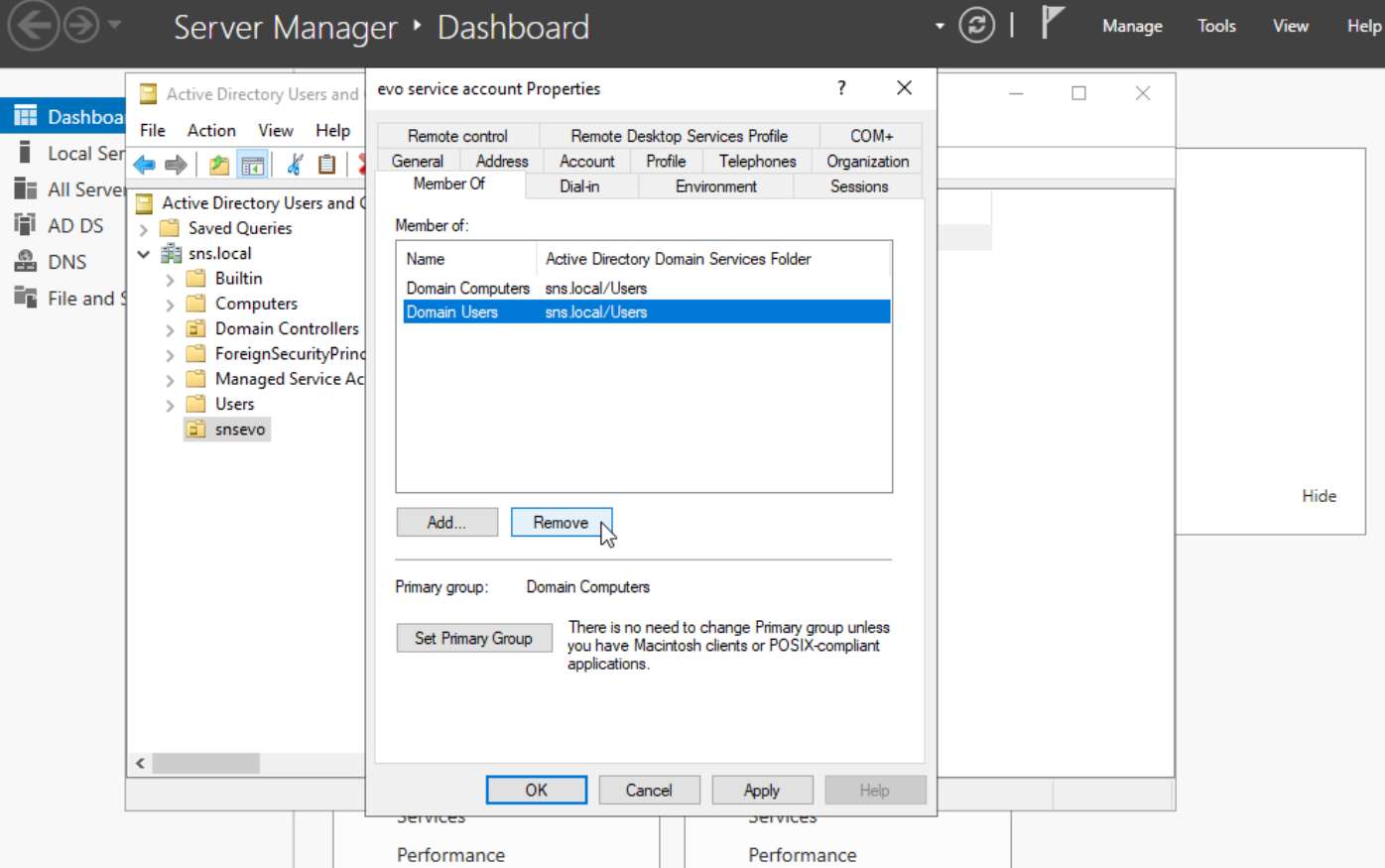The width and height of the screenshot is (1385, 868).
Task: Select the Domain Users group row
Action: 647,311
